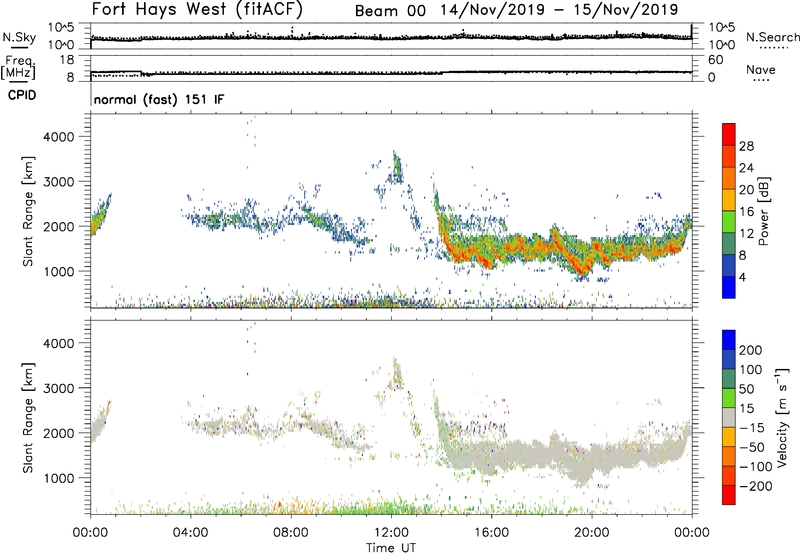The image size is (800, 554).
Task: Click the 12:00 time axis tick label
Action: pos(391,533)
